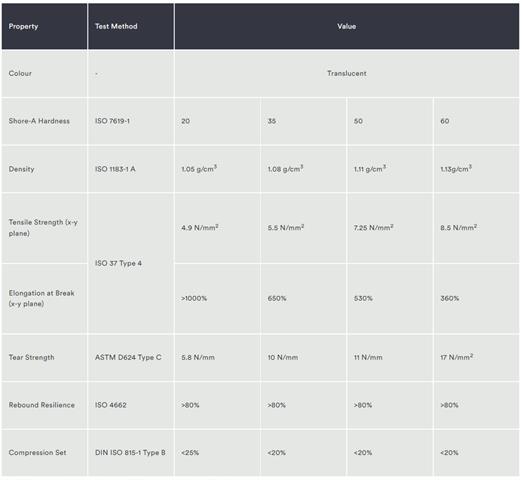The image size is (523, 480).
Task: Select the ISO 37 Type 4 cell
Action: (131, 263)
